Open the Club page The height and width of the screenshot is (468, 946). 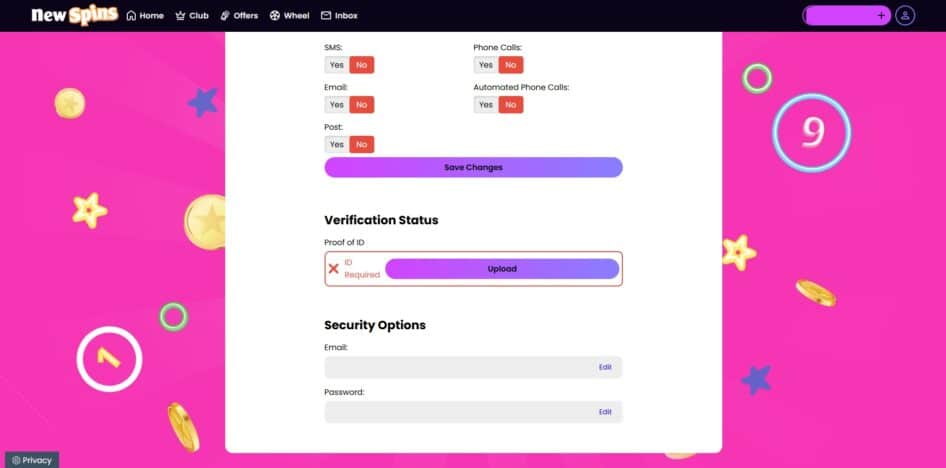pos(192,16)
